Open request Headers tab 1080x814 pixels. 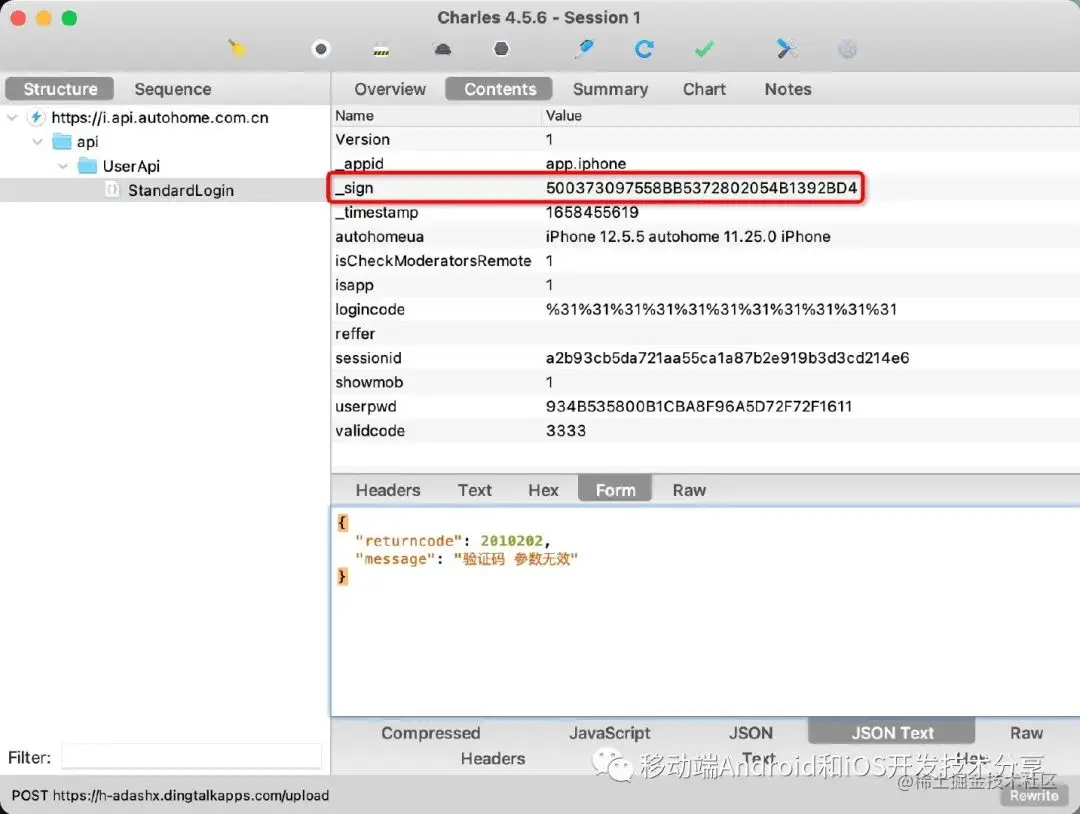click(388, 490)
